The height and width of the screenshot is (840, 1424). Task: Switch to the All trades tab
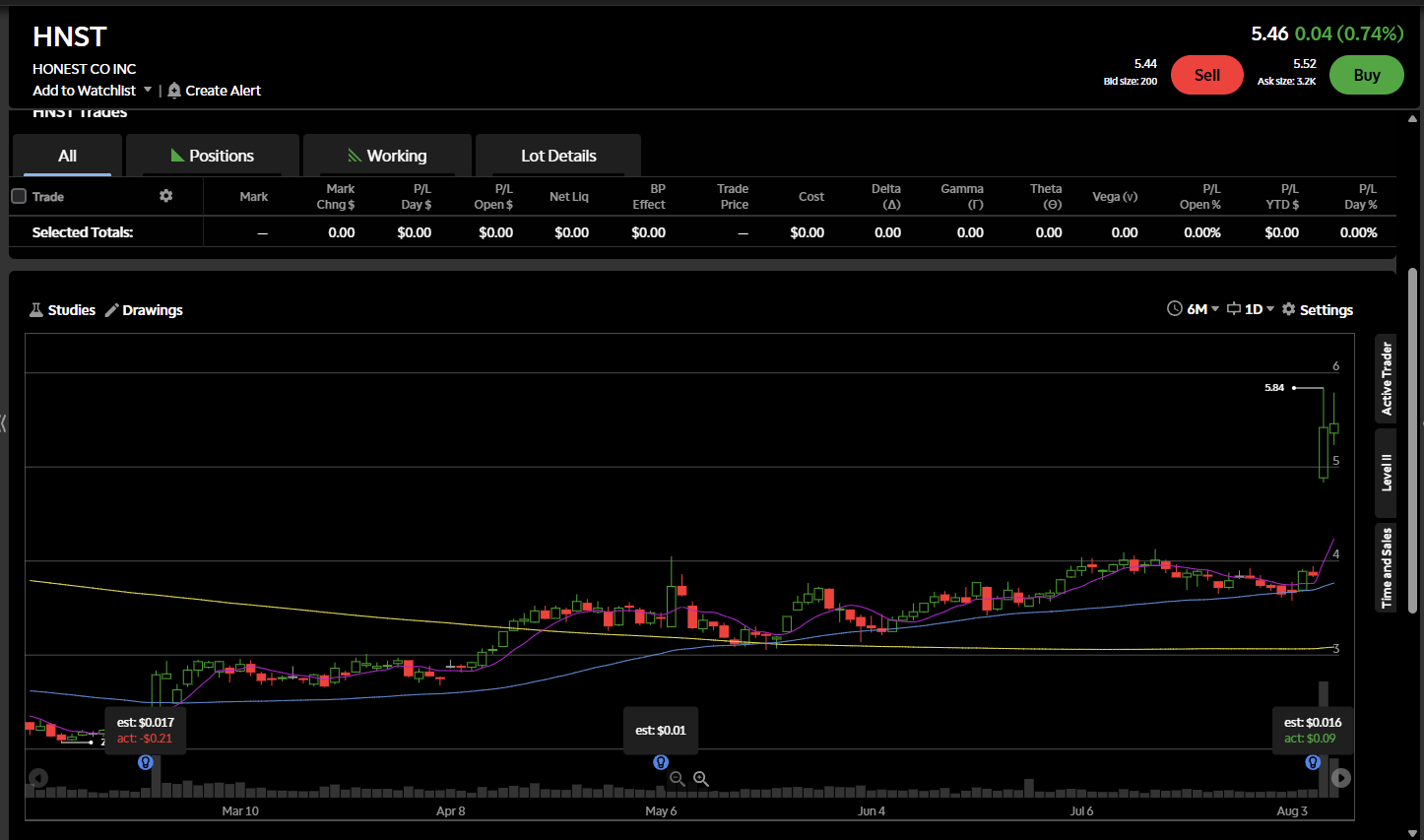[x=67, y=156]
